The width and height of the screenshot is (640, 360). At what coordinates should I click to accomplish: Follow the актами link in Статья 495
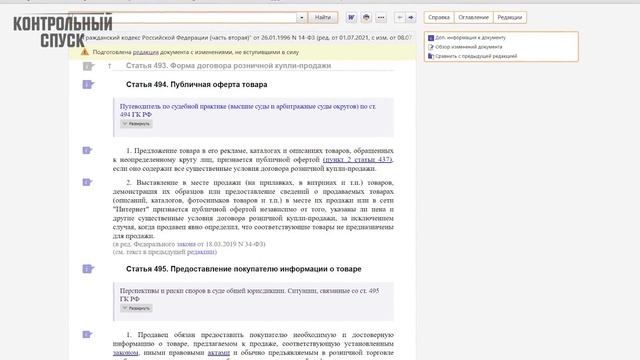click(219, 353)
